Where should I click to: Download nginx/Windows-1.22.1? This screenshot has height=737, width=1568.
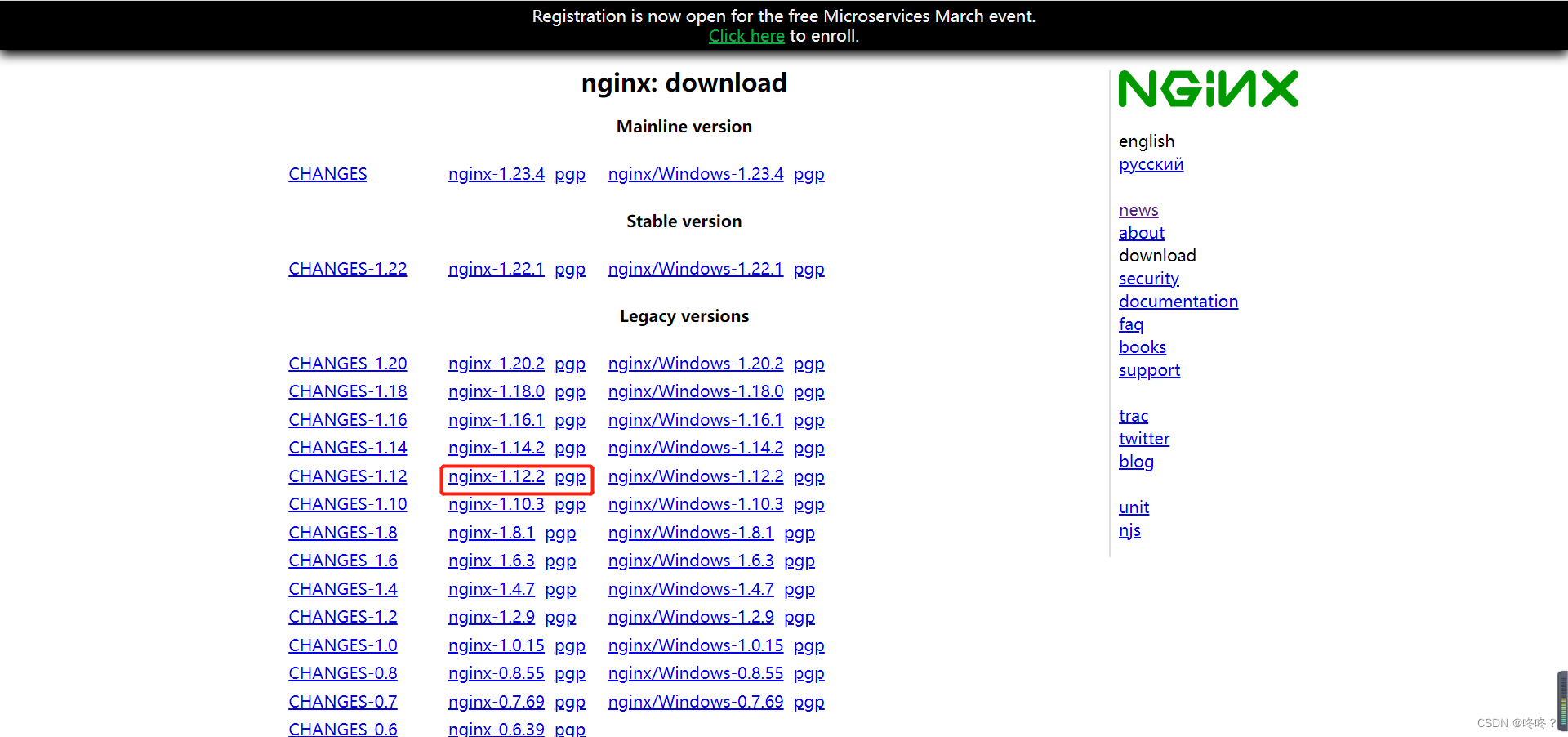pos(695,269)
